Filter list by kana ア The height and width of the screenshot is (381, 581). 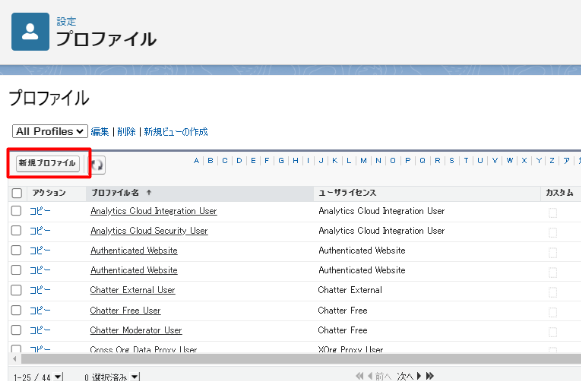567,160
